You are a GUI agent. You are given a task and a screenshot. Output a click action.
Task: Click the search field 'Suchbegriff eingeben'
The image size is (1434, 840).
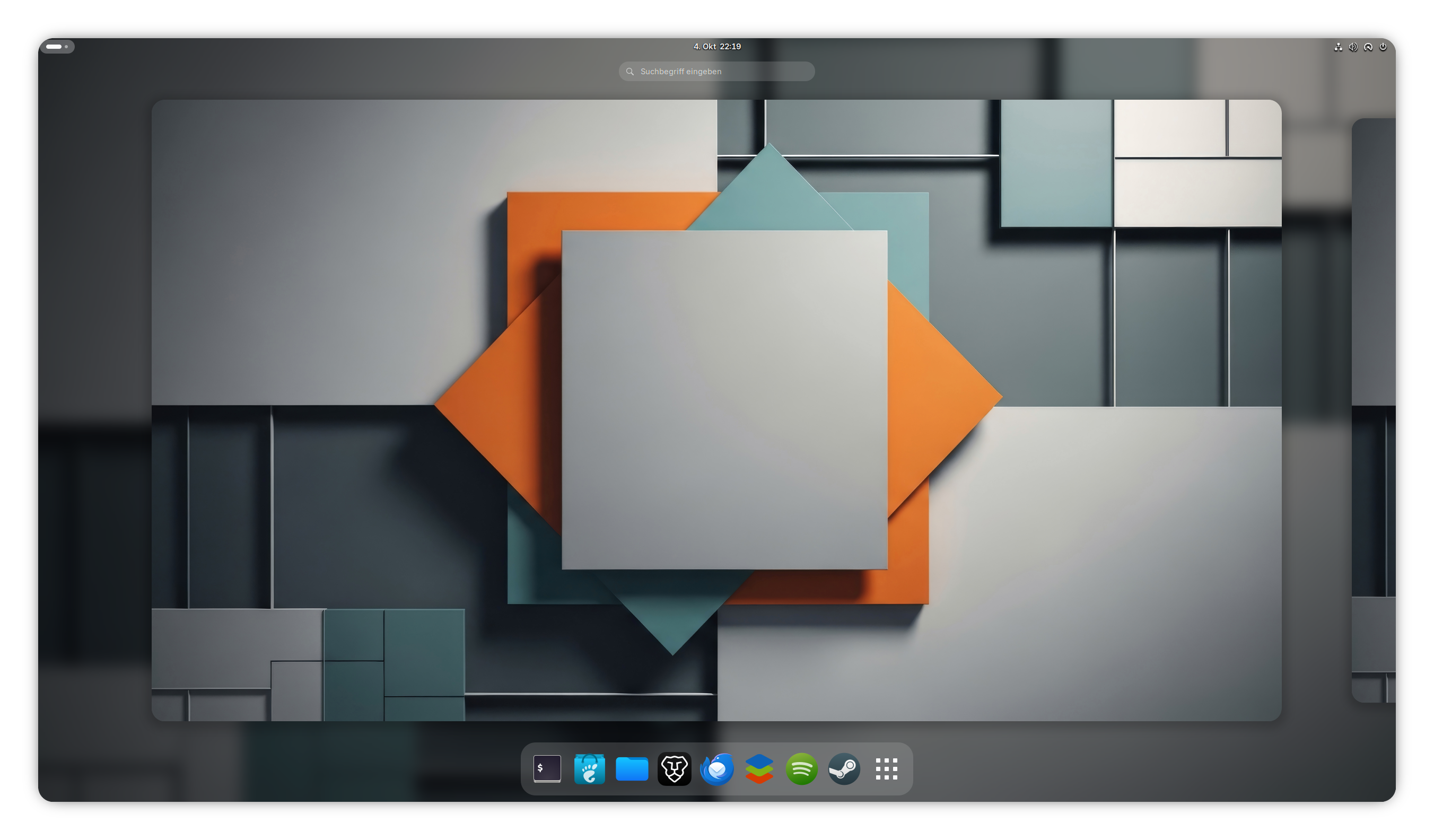[x=716, y=71]
